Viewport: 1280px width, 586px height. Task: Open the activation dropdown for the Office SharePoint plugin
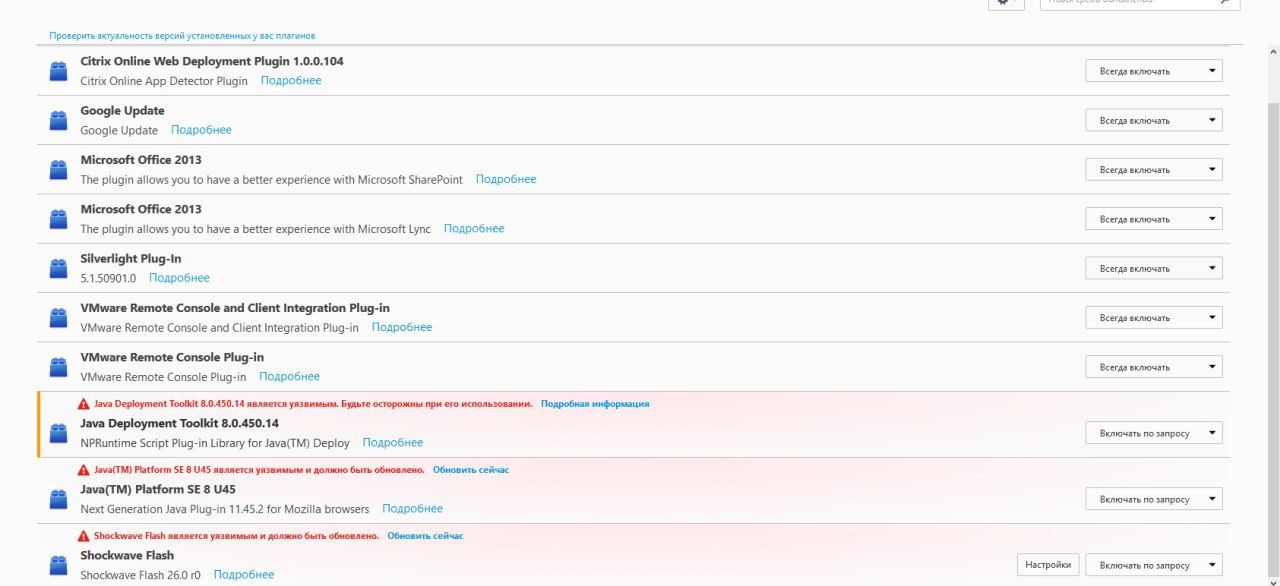[1154, 169]
